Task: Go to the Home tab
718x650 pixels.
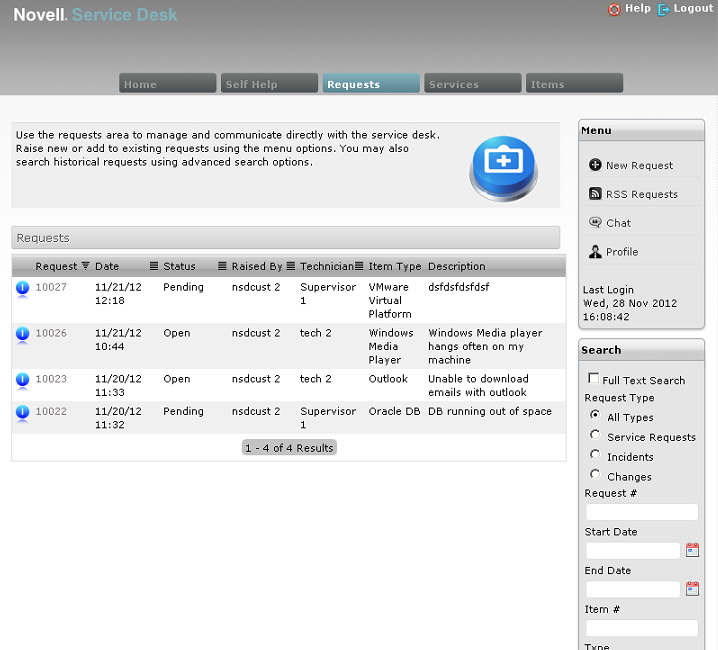Action: [168, 83]
